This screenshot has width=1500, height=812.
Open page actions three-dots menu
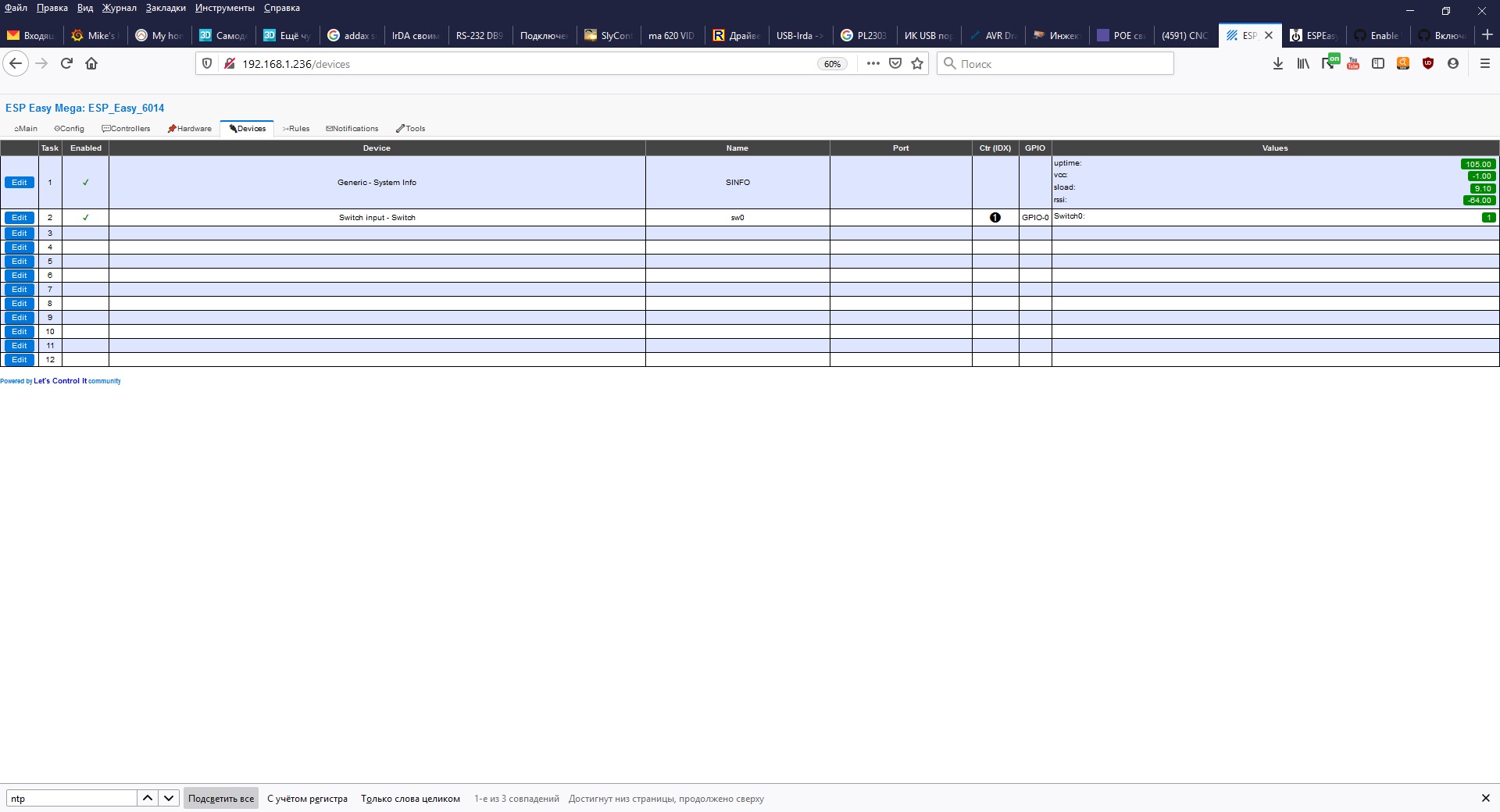pyautogui.click(x=873, y=63)
